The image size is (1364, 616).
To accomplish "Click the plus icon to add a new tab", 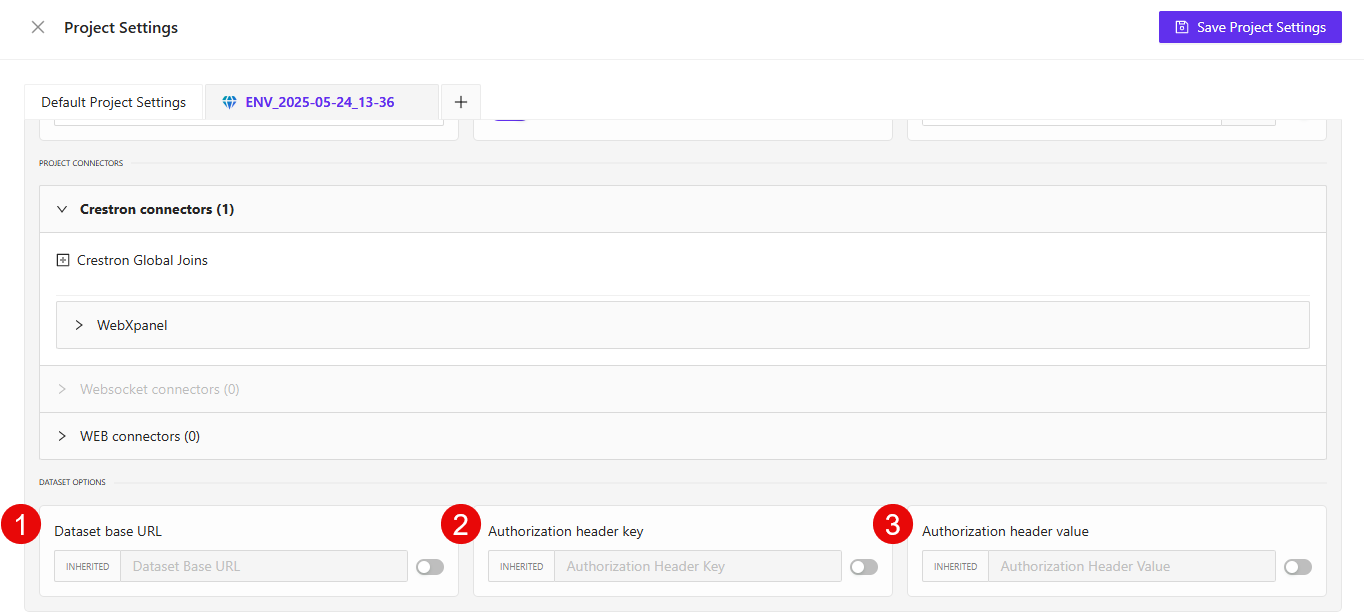I will [460, 101].
